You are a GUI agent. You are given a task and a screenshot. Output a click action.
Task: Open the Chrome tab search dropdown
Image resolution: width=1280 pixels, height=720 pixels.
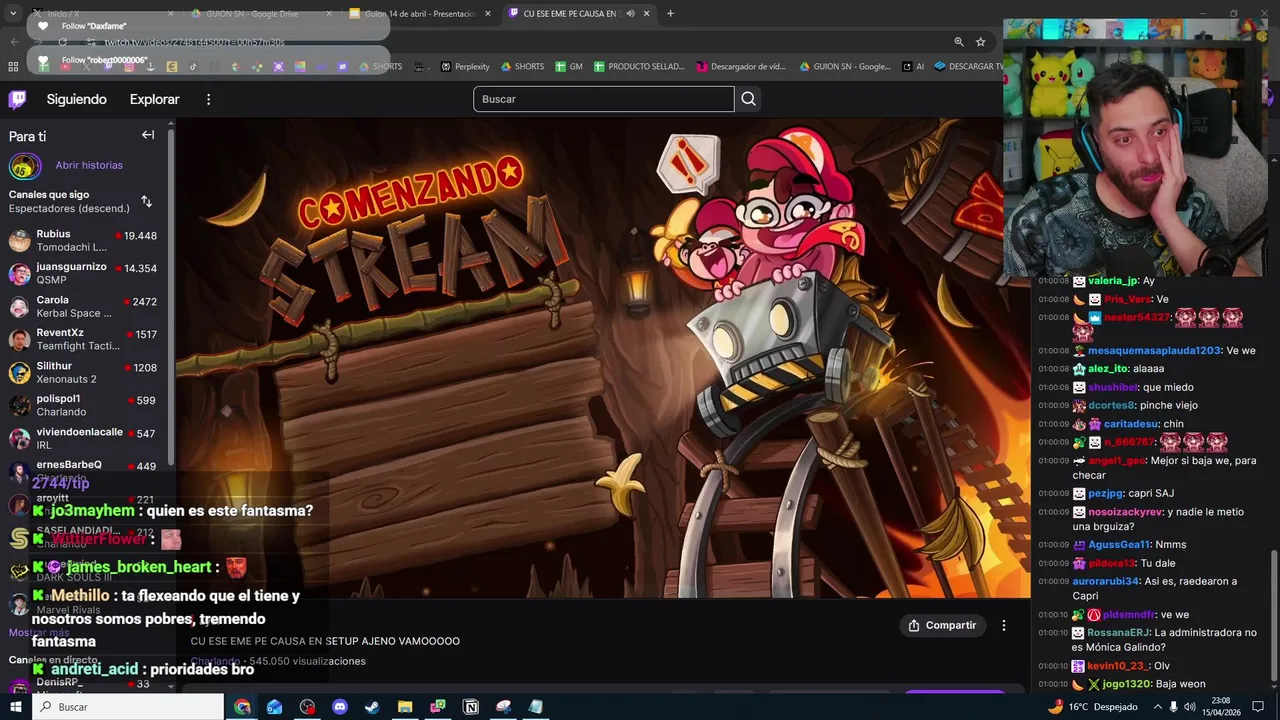click(x=12, y=14)
